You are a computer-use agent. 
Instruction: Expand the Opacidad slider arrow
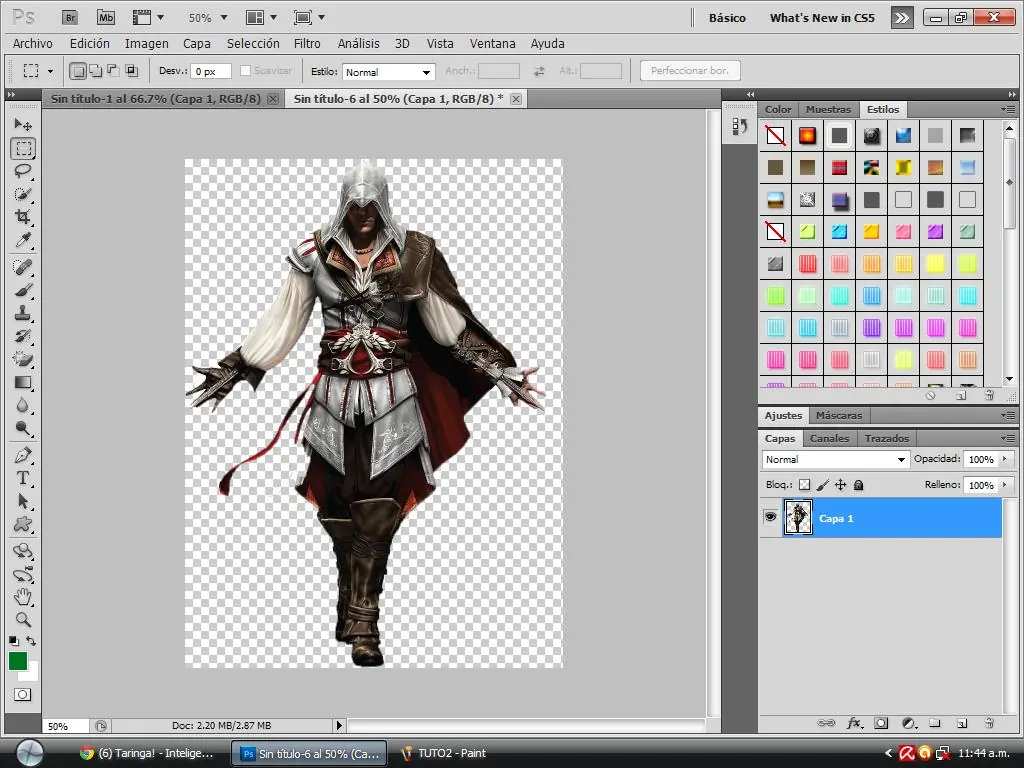(x=1005, y=459)
